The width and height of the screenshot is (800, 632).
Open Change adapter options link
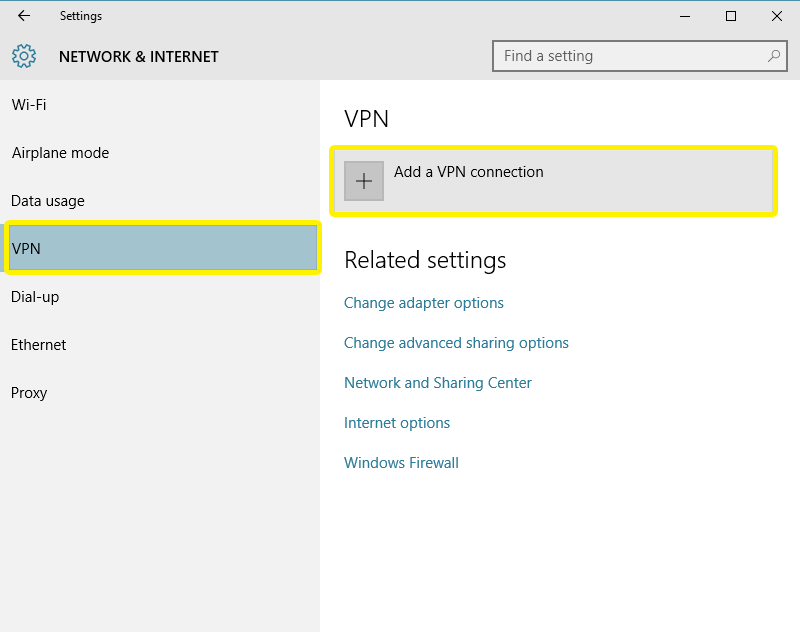click(423, 302)
